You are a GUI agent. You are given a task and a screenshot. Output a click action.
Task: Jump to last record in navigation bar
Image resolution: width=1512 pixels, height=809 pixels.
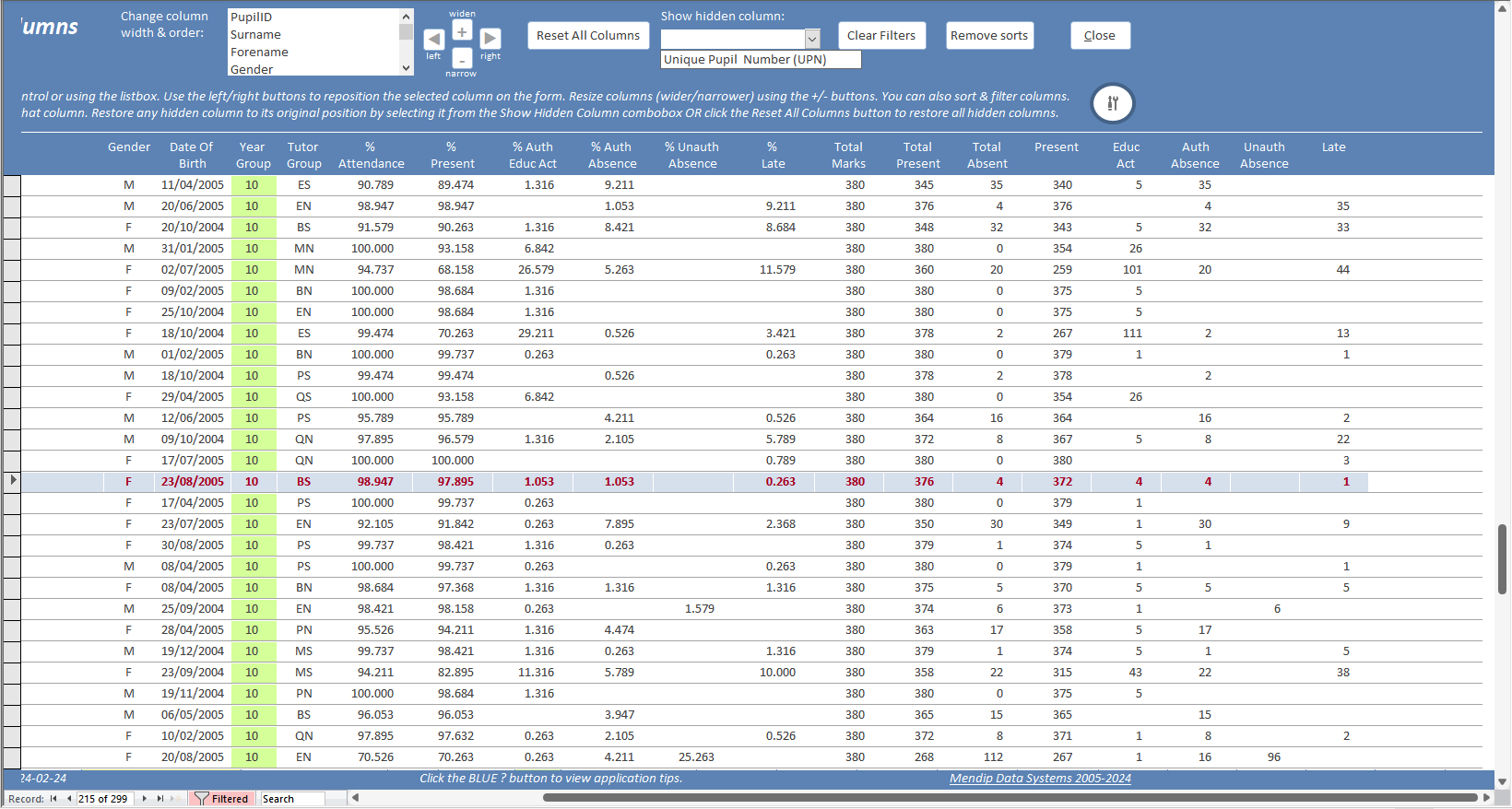click(x=160, y=799)
